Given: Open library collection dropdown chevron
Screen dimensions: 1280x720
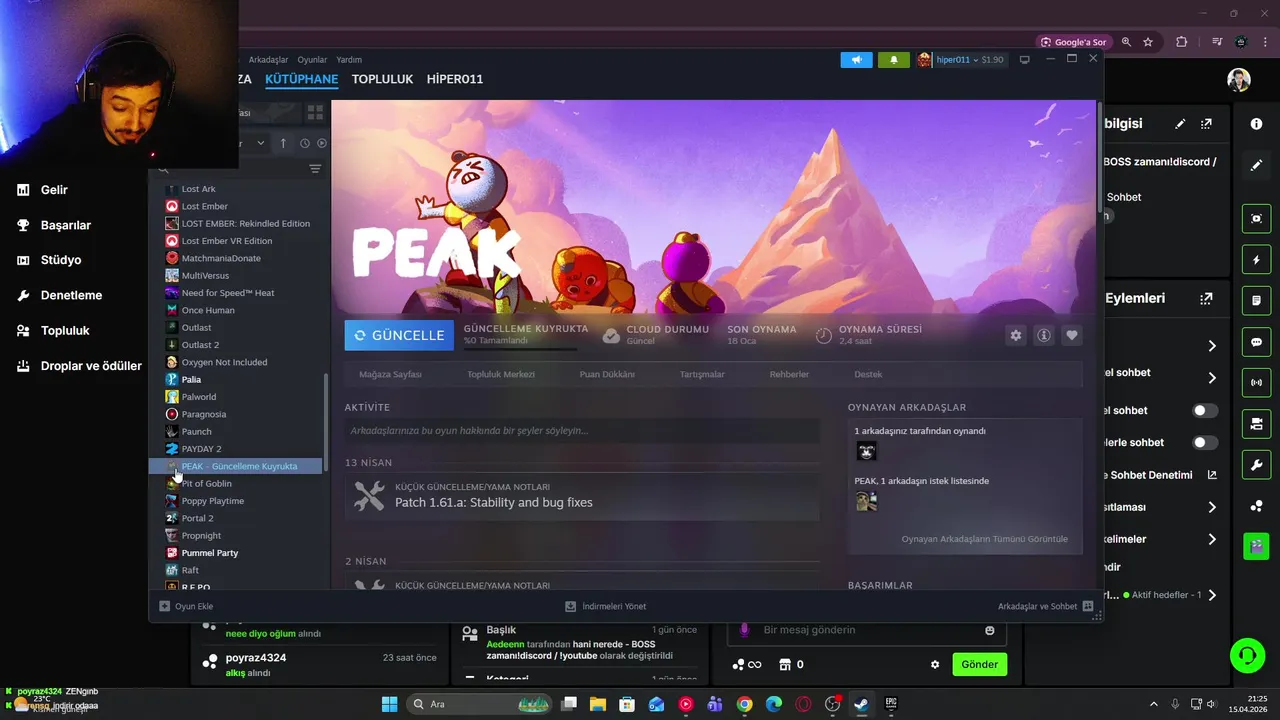Looking at the screenshot, I should [261, 143].
